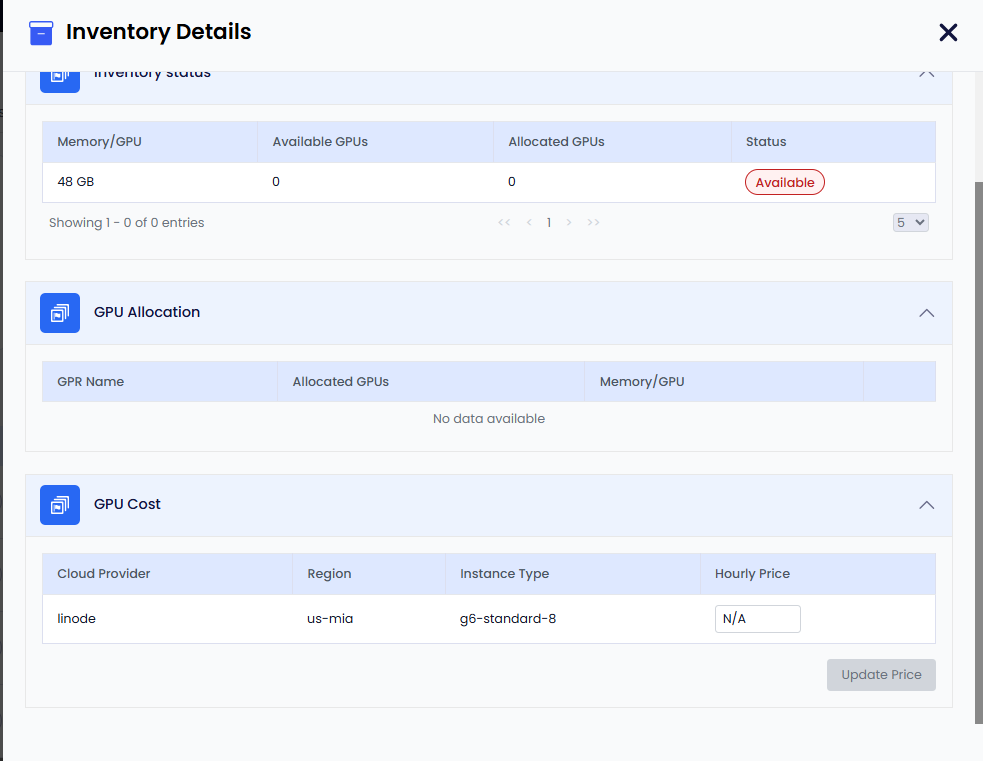Collapse the GPU Allocation section
983x761 pixels.
pyautogui.click(x=926, y=313)
